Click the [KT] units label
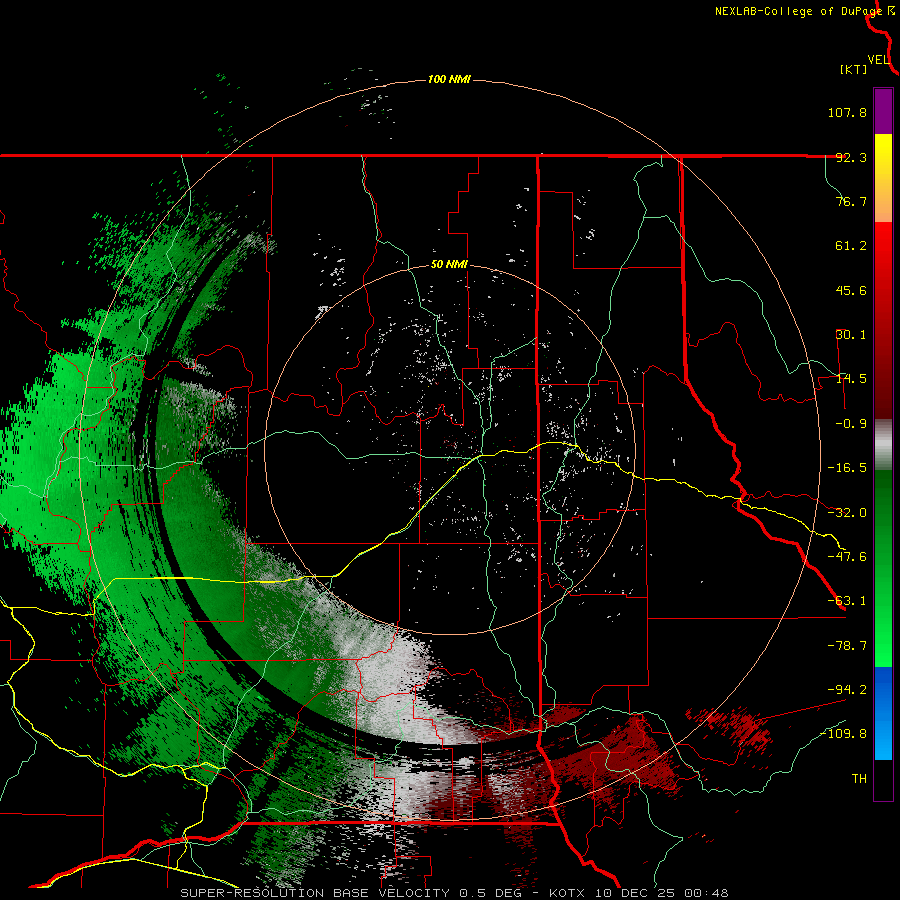This screenshot has width=900, height=900. point(853,69)
